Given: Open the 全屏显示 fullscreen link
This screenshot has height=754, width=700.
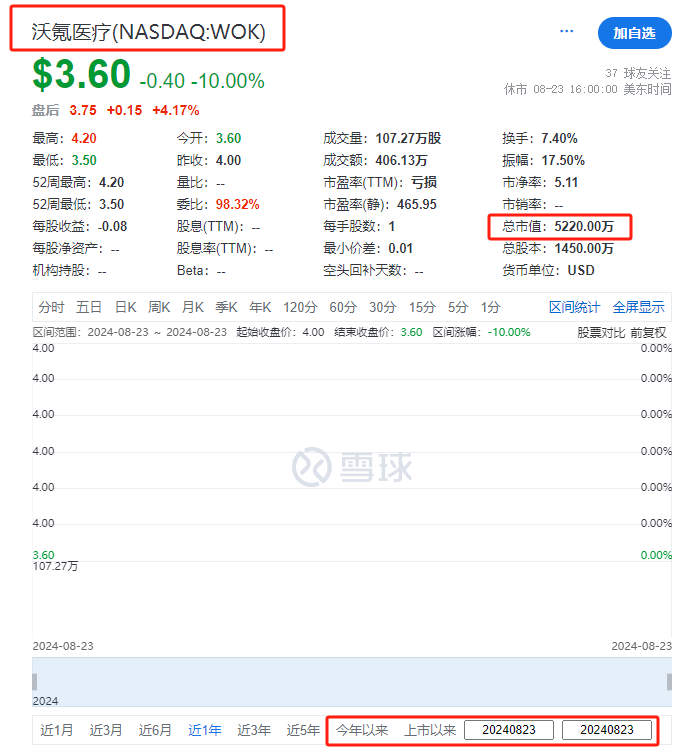Looking at the screenshot, I should [638, 307].
